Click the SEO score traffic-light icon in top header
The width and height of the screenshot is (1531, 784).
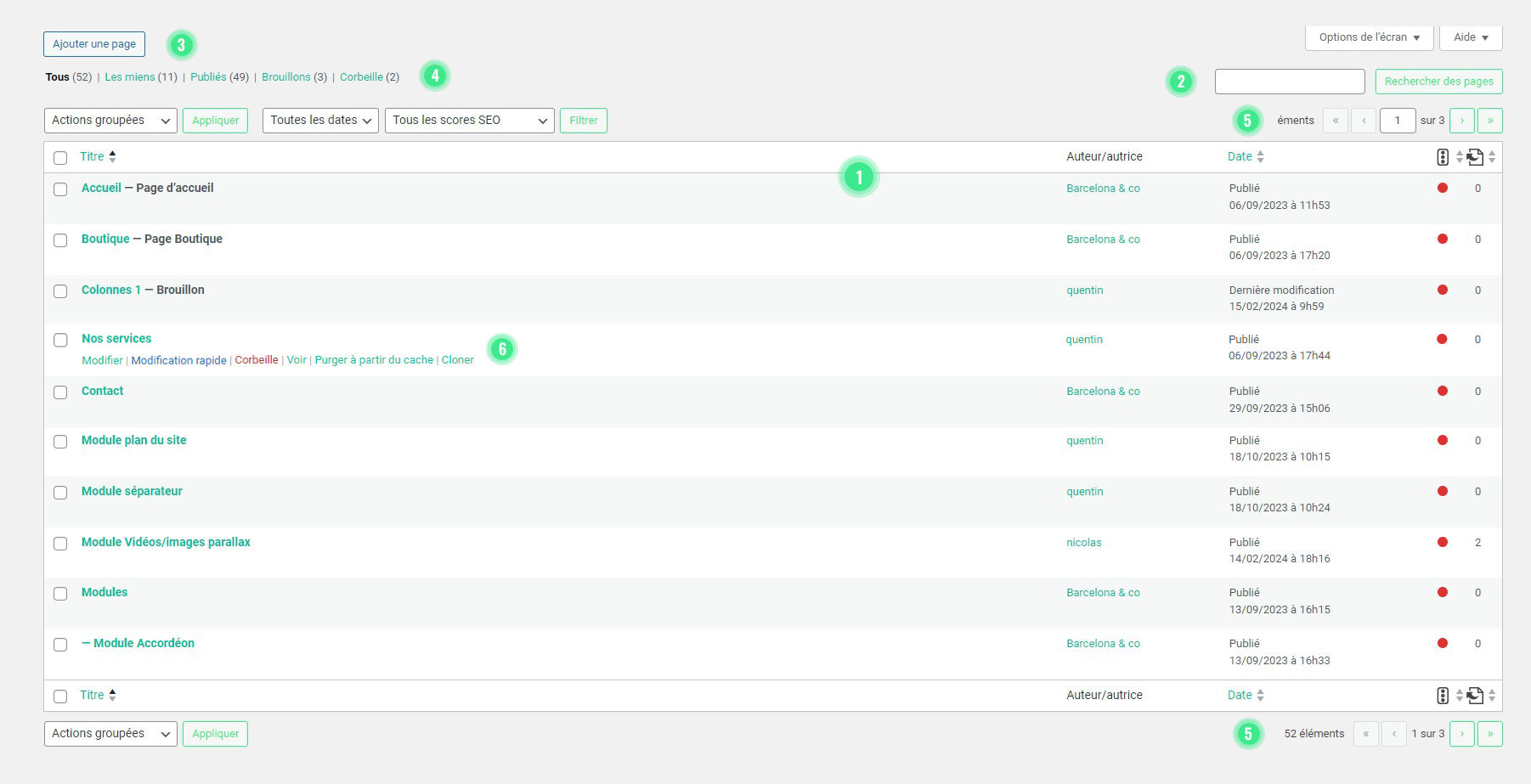(x=1442, y=157)
